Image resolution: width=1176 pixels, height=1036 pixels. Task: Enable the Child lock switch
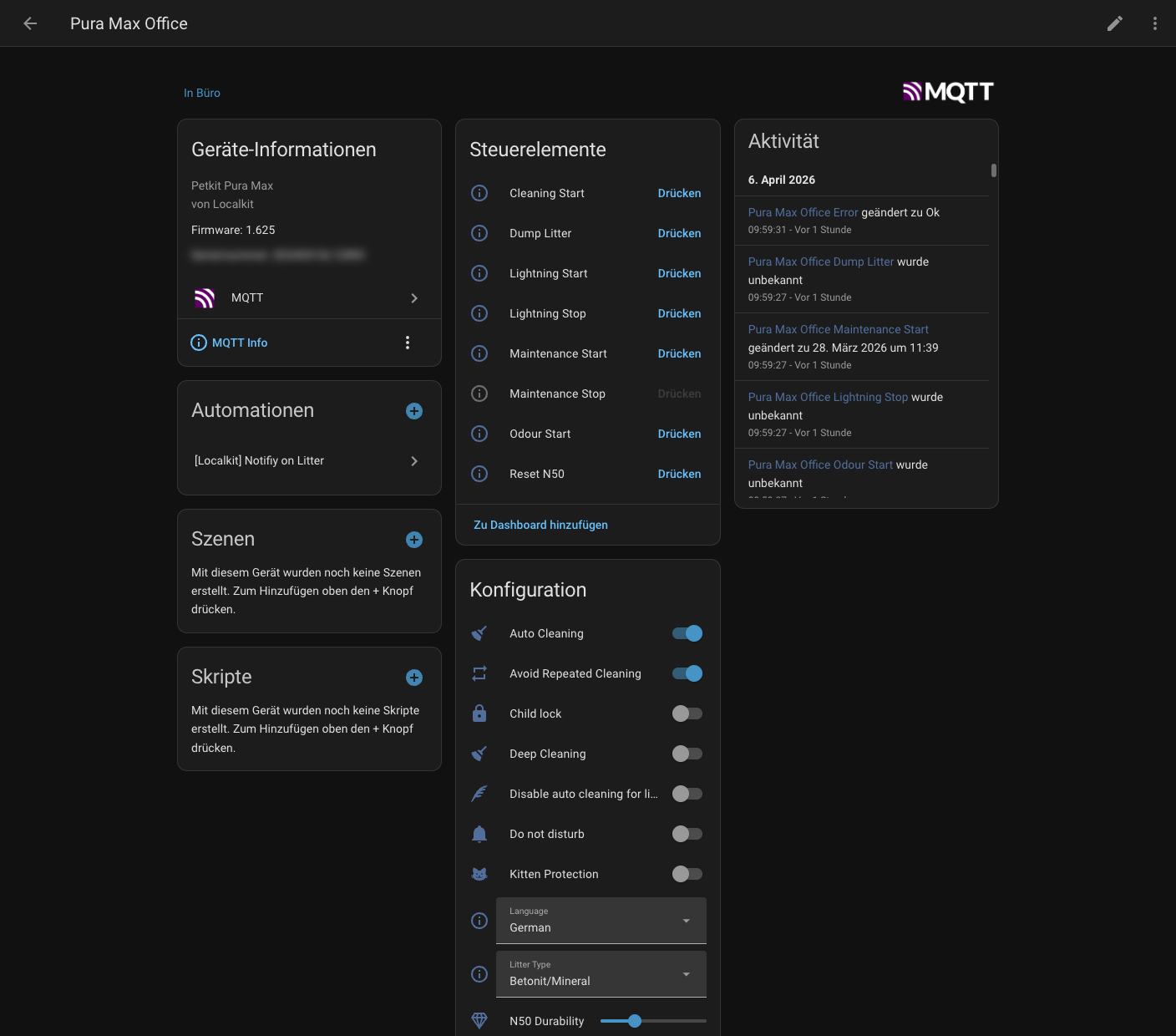687,714
